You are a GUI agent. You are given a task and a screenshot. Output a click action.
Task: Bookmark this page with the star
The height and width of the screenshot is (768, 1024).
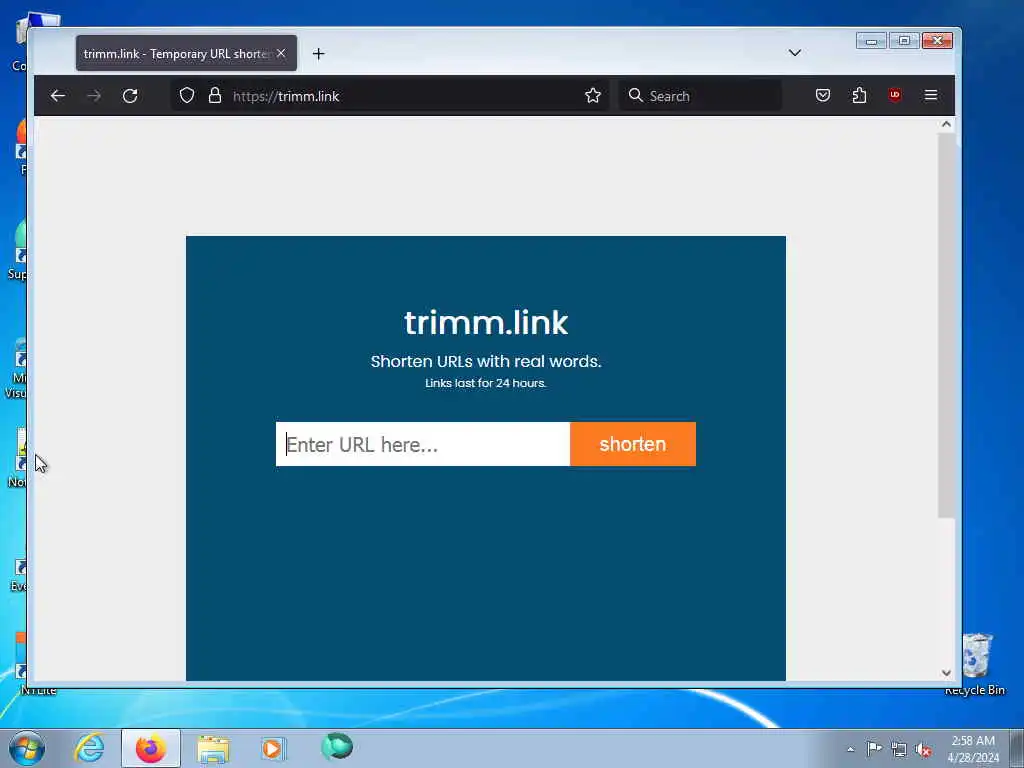pos(593,96)
